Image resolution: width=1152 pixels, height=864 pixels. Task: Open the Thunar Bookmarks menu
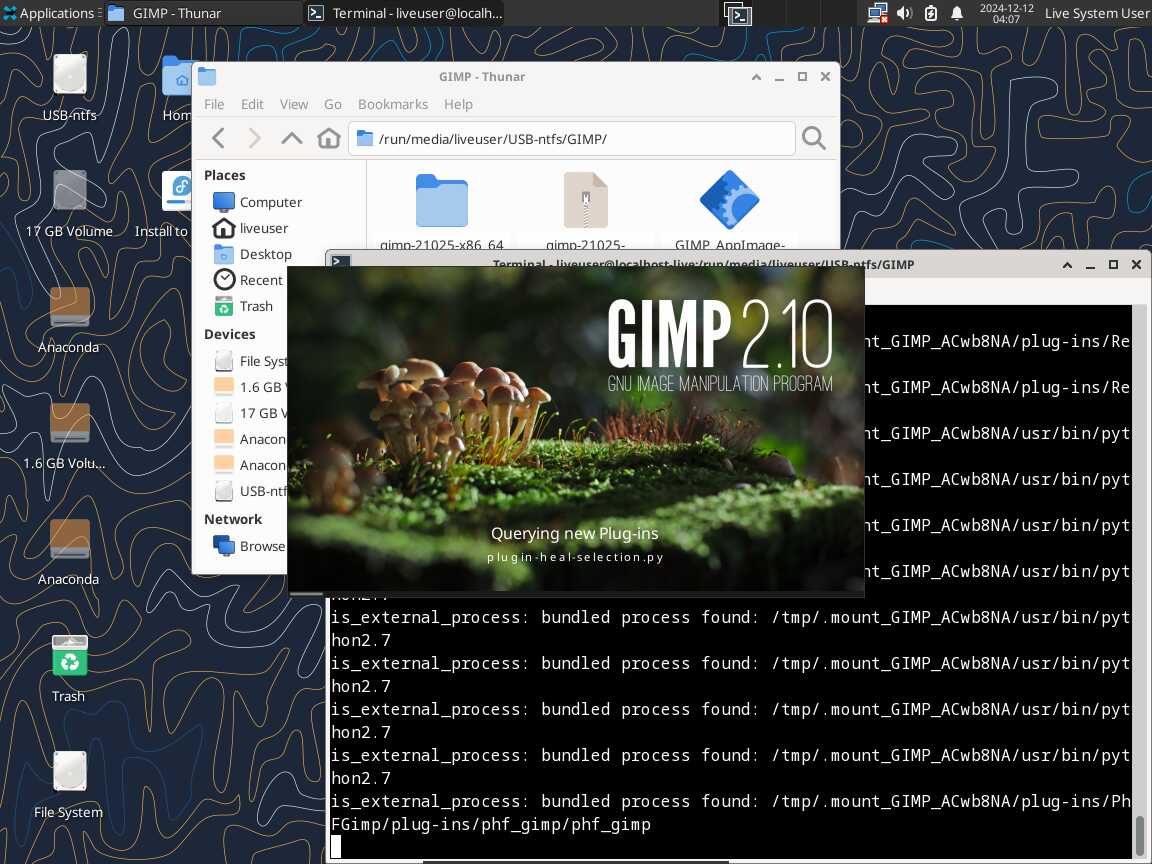[393, 104]
